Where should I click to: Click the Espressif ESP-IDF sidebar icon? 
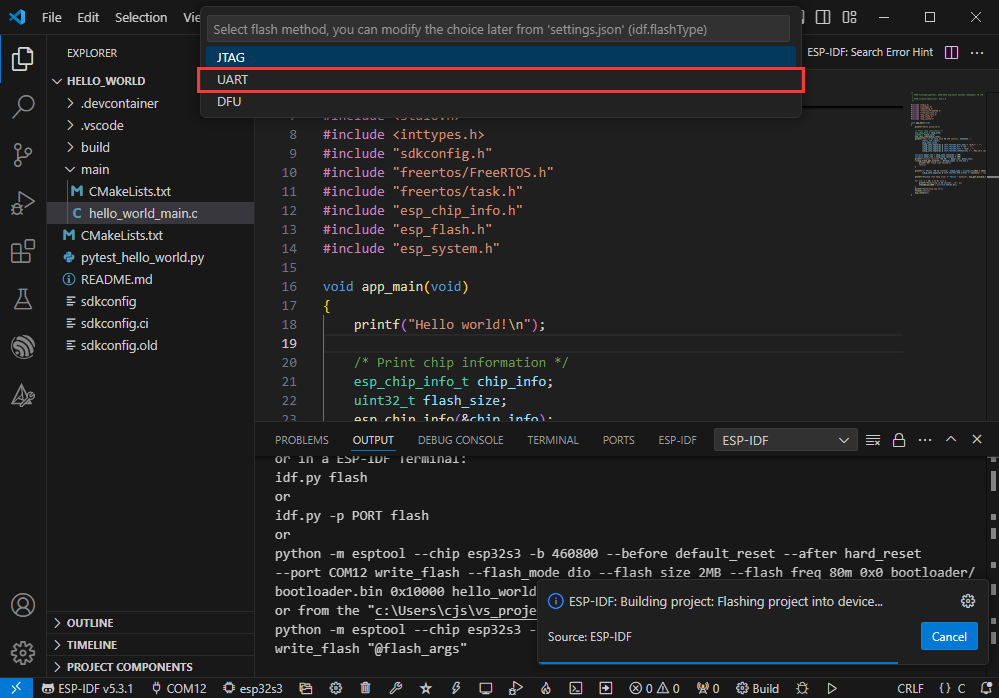tap(22, 347)
